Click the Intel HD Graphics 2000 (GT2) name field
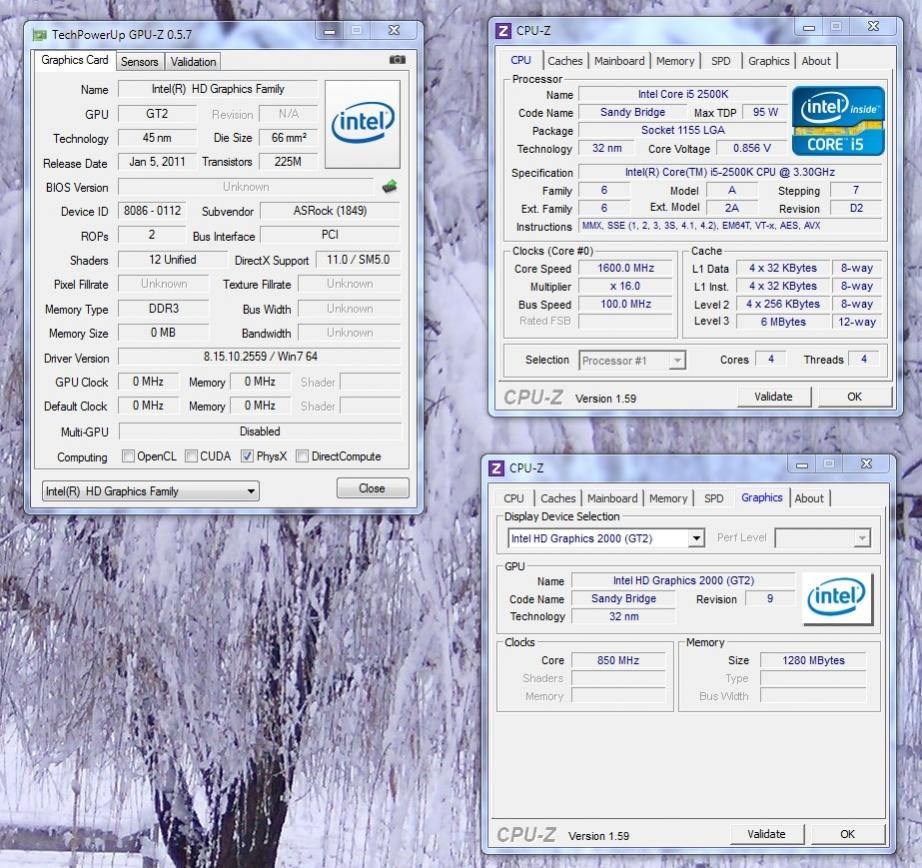Screen dimensions: 922x868 (683, 580)
